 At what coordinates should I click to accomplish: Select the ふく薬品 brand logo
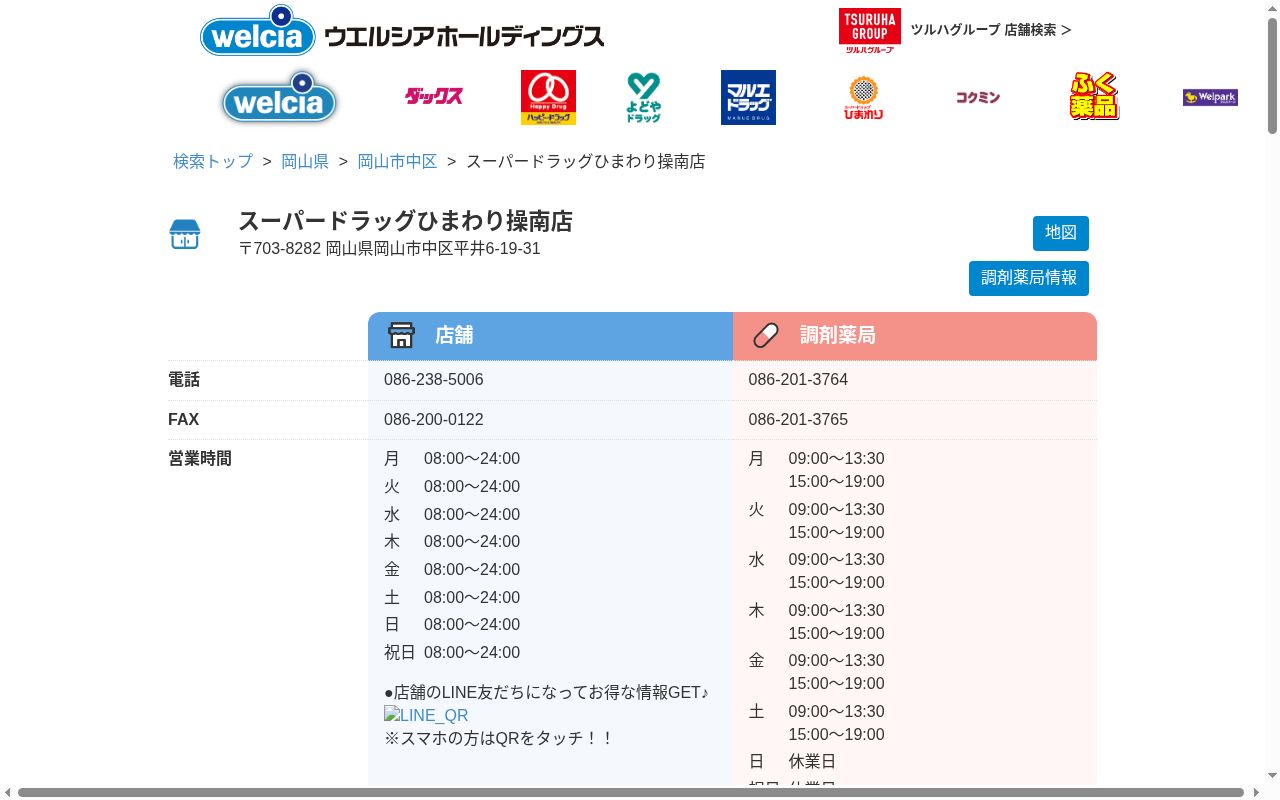(x=1094, y=97)
